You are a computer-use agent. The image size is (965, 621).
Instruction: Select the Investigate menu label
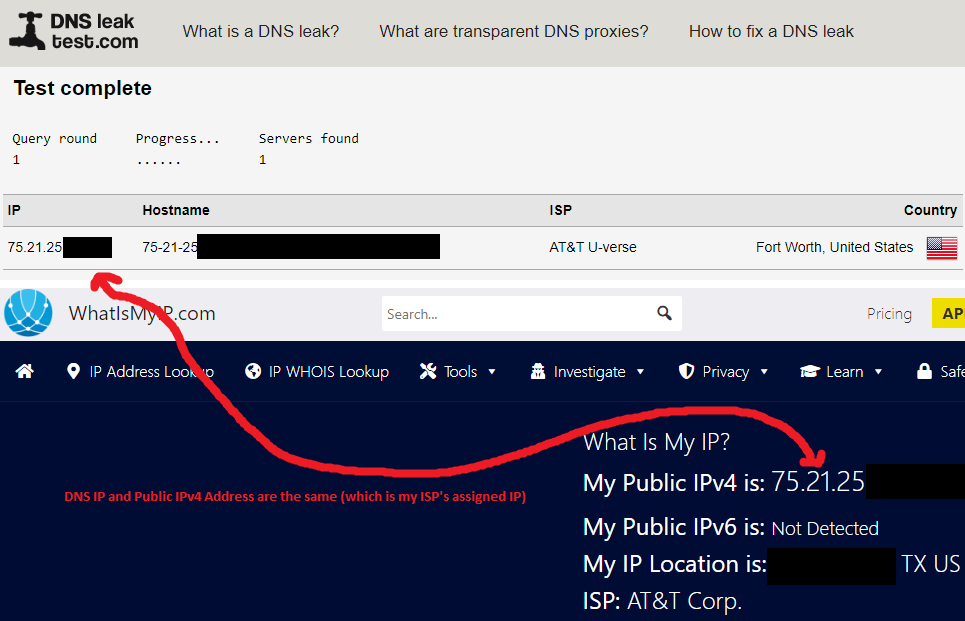click(x=590, y=372)
